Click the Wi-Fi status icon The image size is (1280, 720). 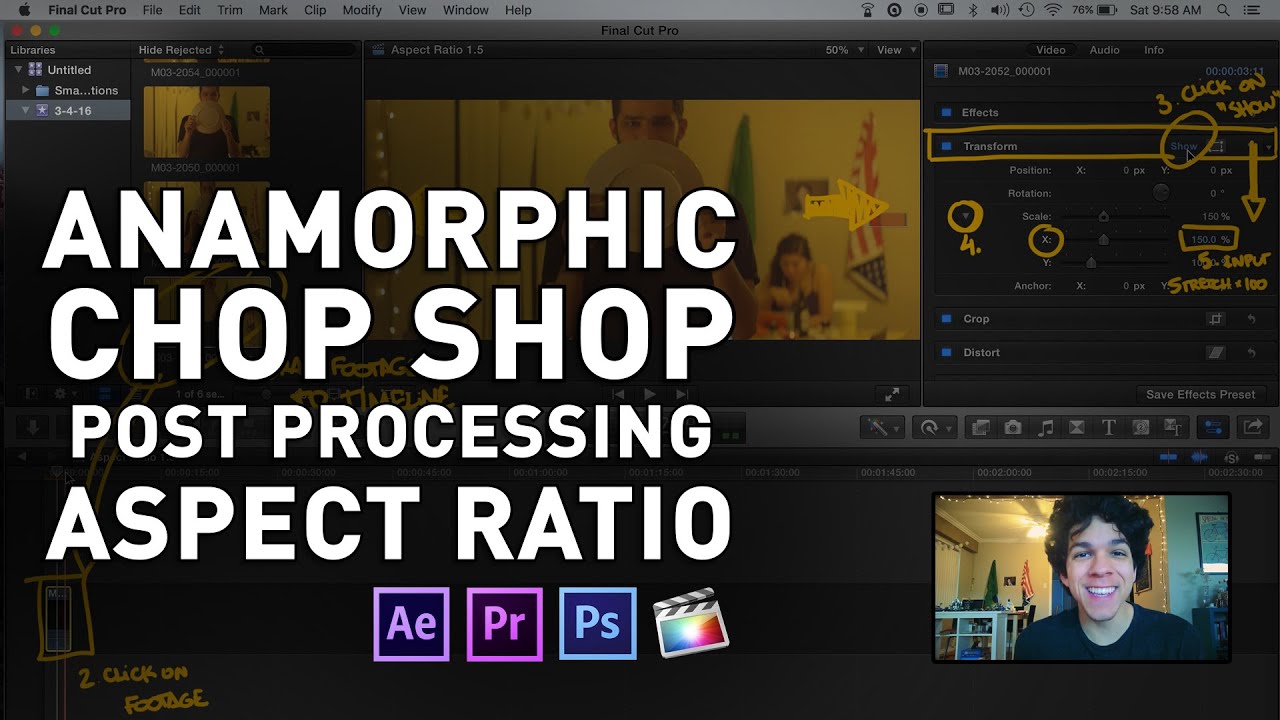click(1052, 10)
